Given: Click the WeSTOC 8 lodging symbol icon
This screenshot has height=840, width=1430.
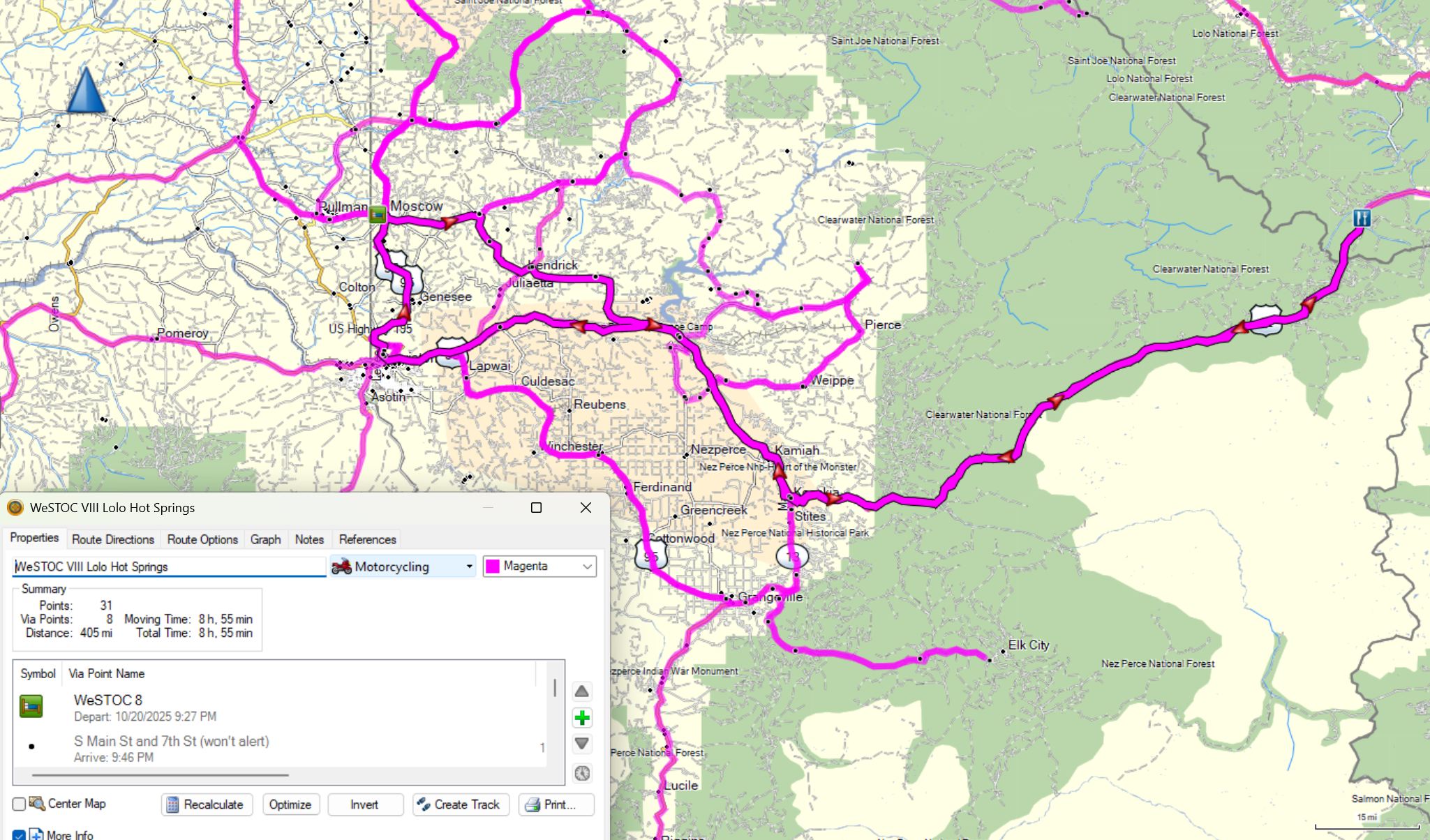Looking at the screenshot, I should pyautogui.click(x=31, y=707).
